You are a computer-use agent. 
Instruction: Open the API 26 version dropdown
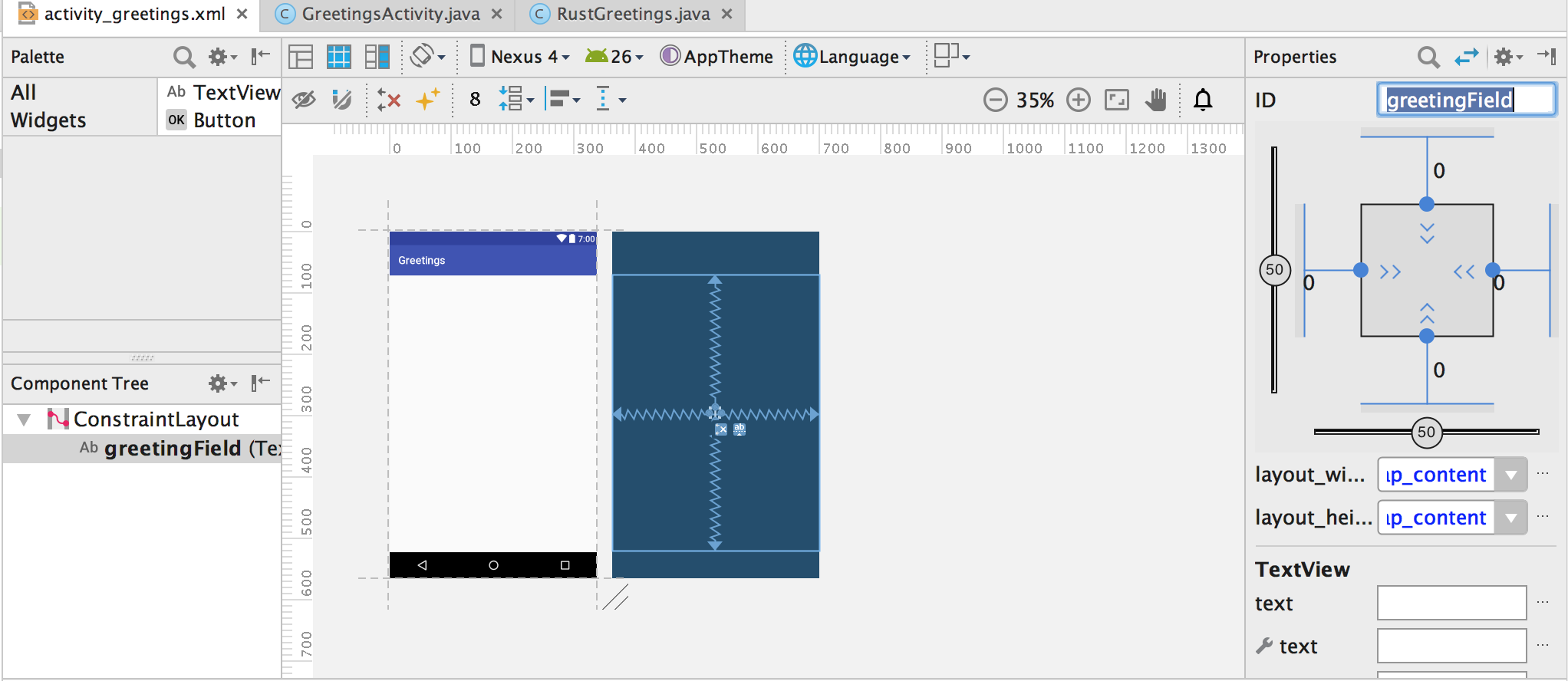click(614, 57)
